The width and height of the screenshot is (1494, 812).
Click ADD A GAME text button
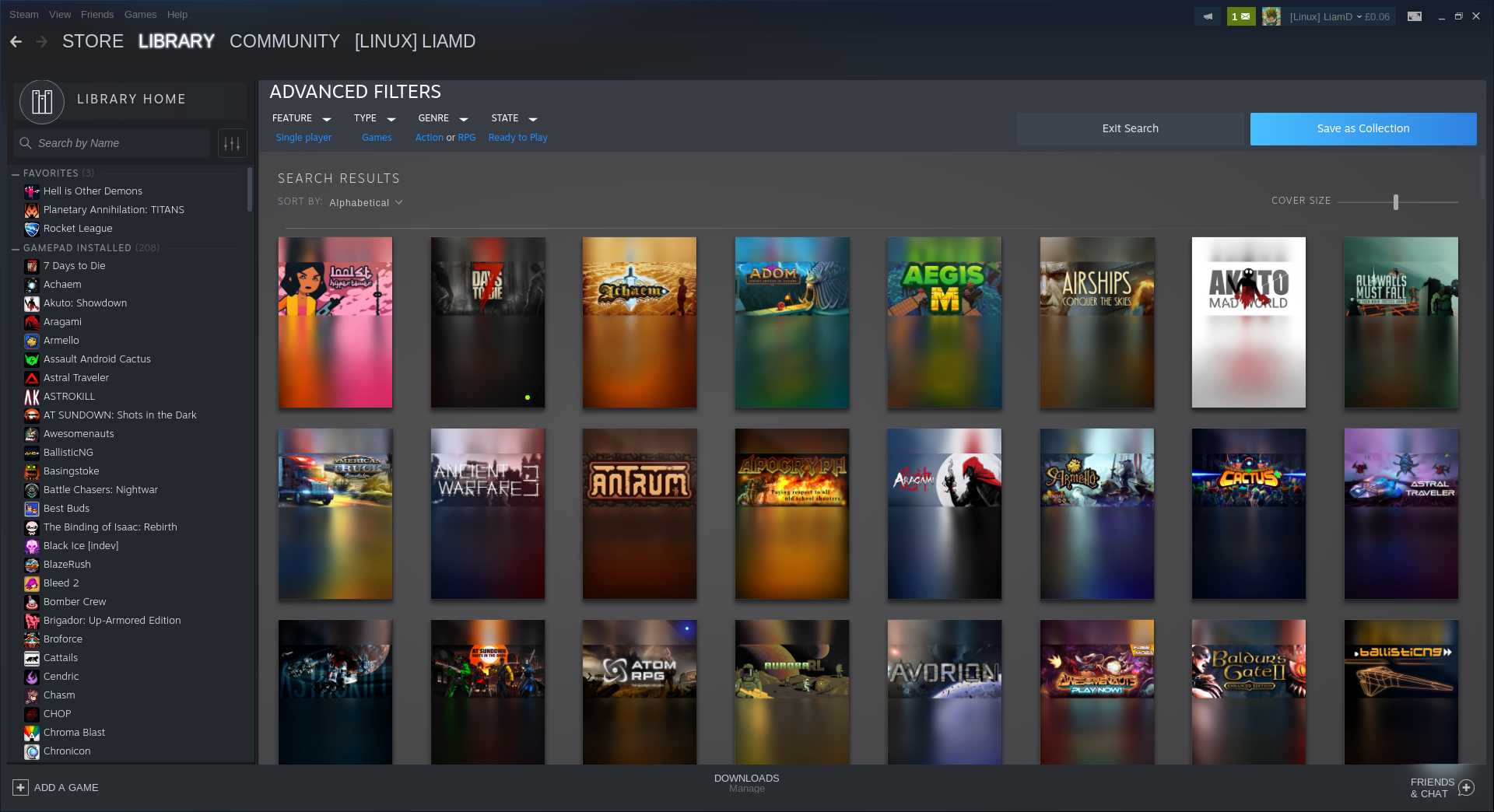(x=66, y=788)
